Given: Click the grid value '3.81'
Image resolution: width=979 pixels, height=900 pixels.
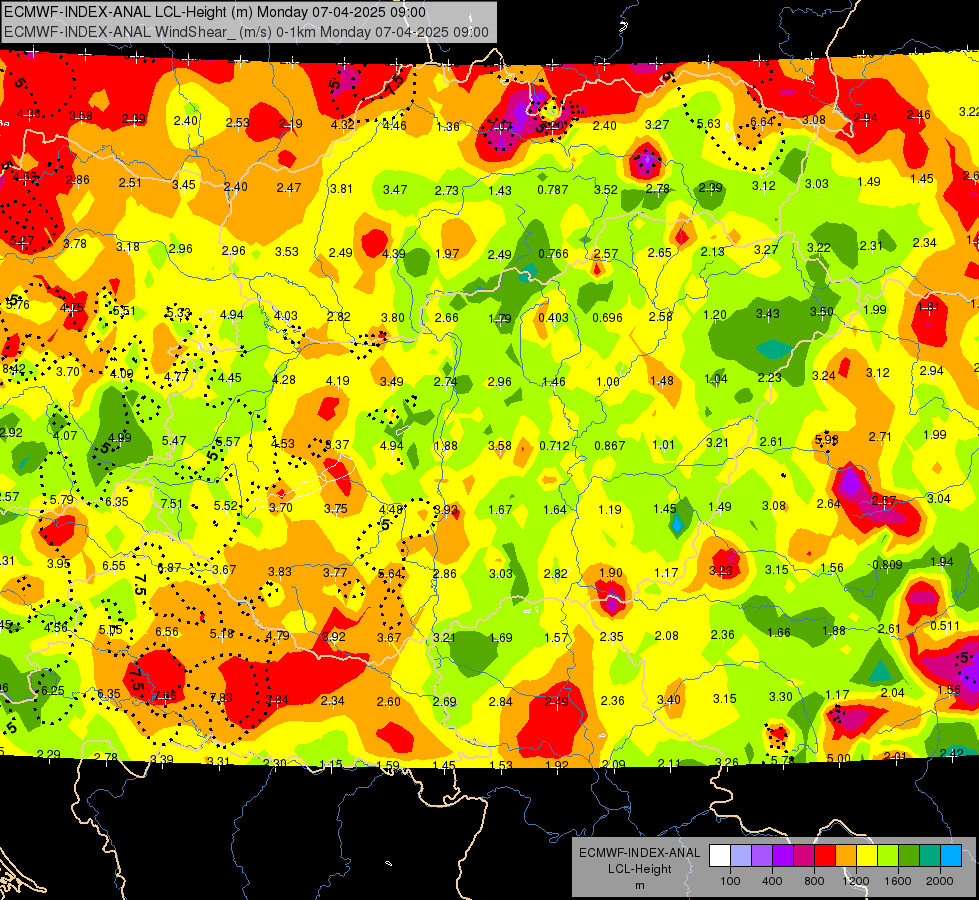Looking at the screenshot, I should (341, 188).
